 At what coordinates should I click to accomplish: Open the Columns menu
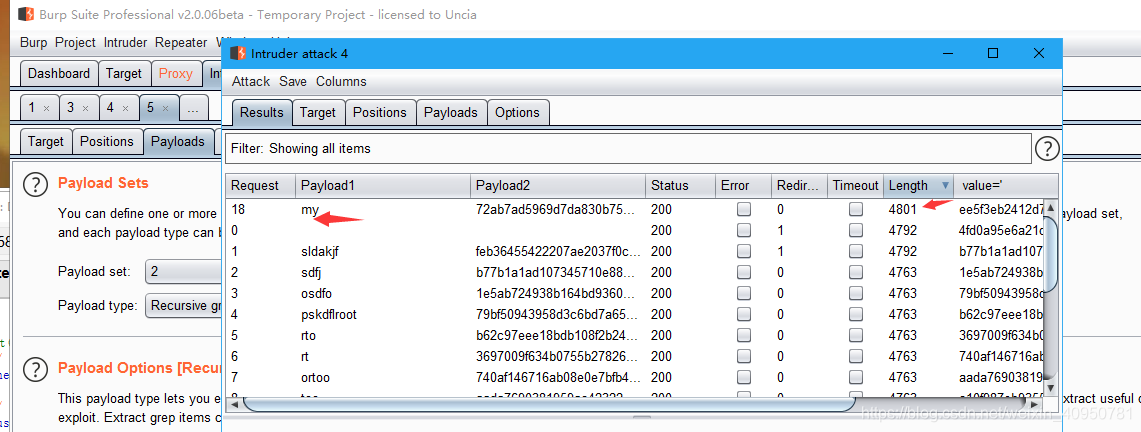pyautogui.click(x=341, y=81)
